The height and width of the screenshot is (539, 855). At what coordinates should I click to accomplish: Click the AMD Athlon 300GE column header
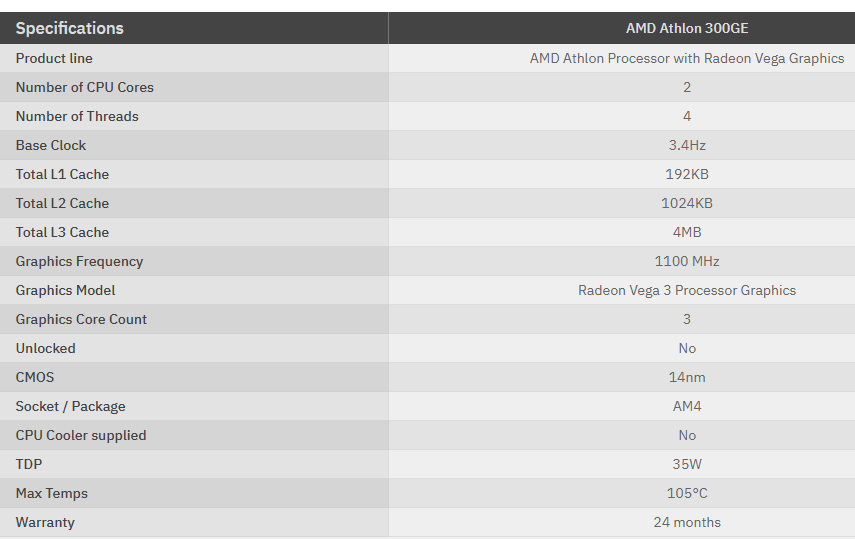point(687,28)
